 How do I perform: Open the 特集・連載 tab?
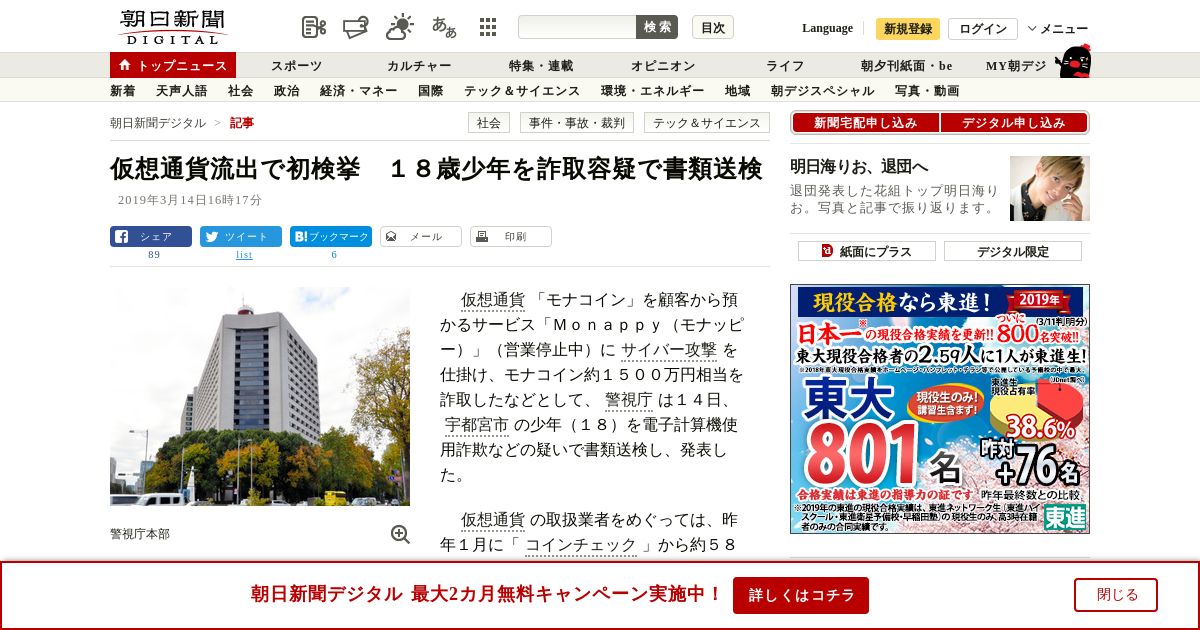541,66
